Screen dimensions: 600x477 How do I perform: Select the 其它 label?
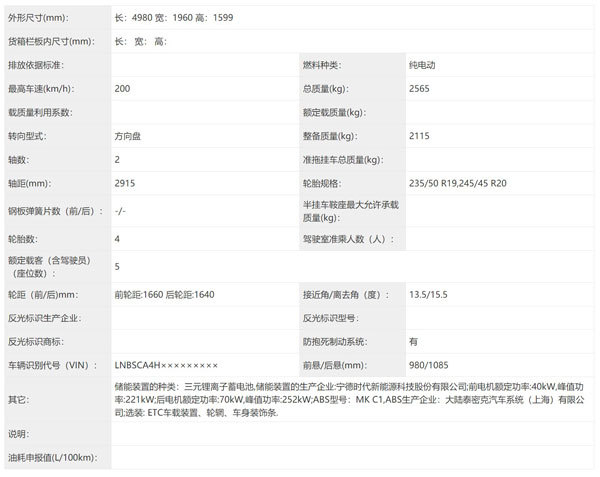pyautogui.click(x=19, y=400)
